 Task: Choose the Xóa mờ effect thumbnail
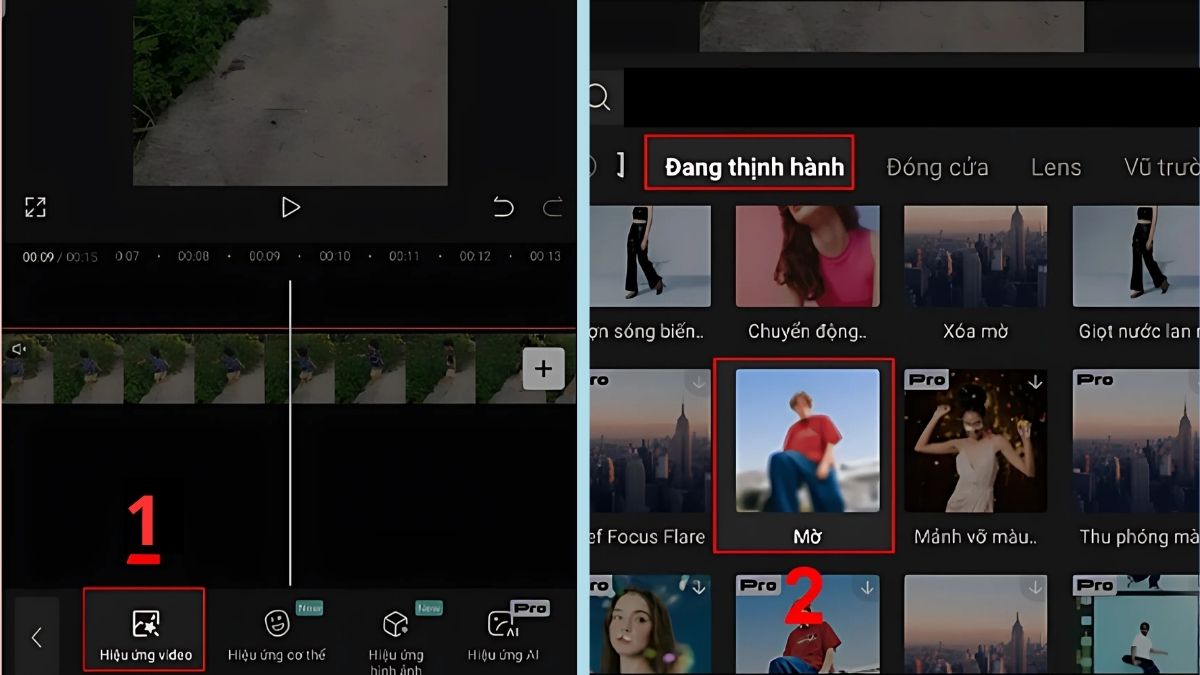point(975,255)
